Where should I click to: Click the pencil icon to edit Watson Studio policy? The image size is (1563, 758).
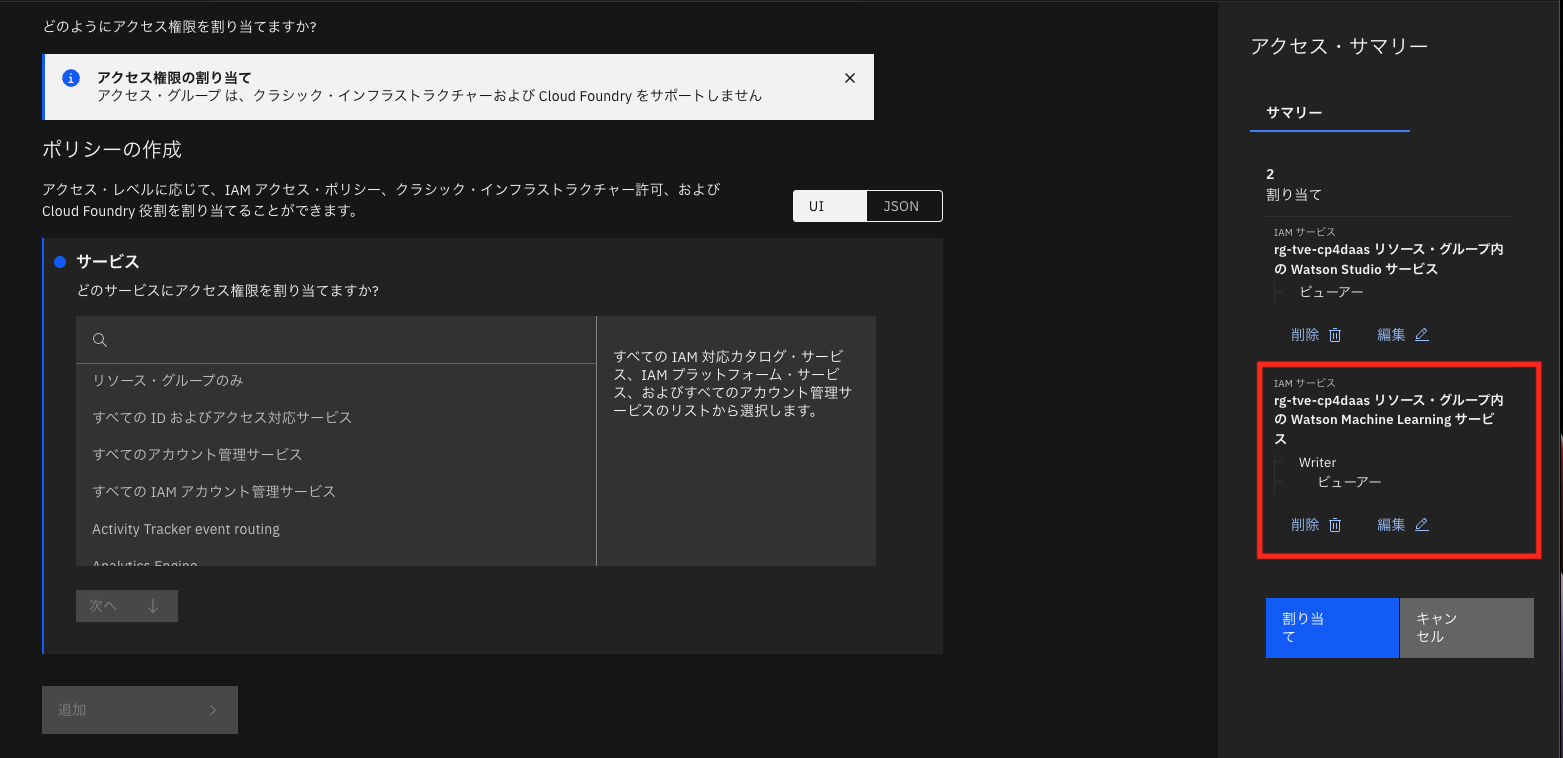[1423, 334]
